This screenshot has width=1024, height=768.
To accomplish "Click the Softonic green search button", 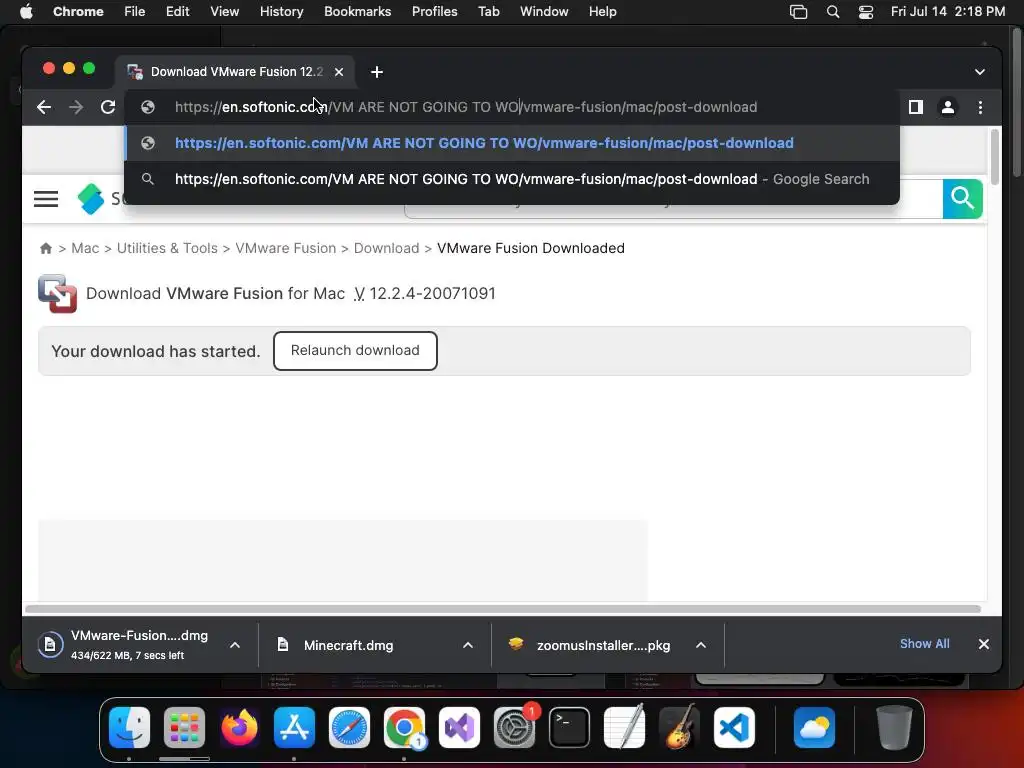I will pyautogui.click(x=963, y=199).
